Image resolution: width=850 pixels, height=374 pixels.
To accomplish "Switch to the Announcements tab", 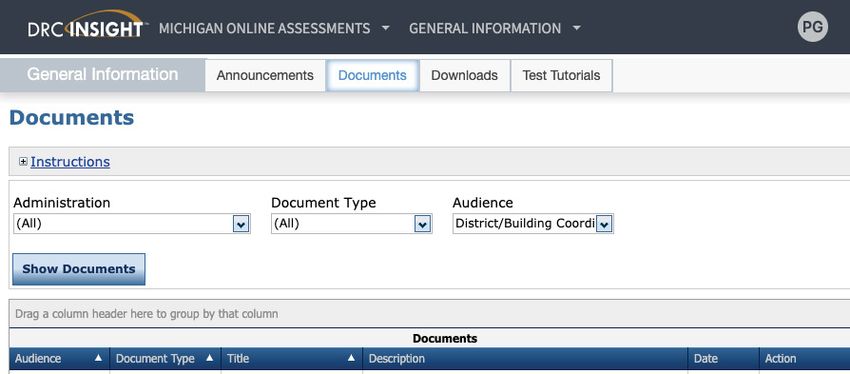I will coord(265,75).
